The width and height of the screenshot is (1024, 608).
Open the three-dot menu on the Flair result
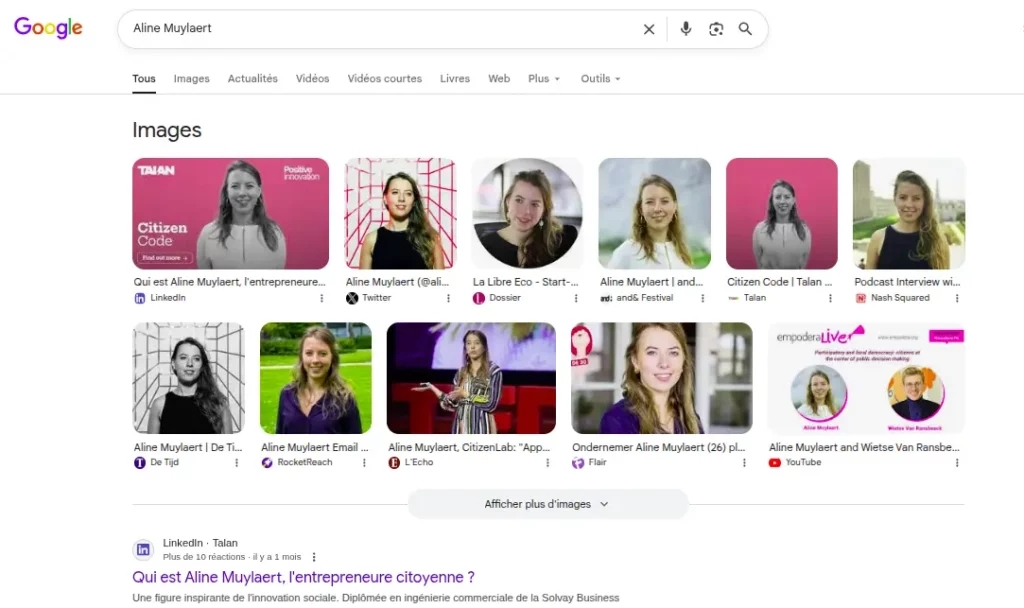tap(743, 462)
